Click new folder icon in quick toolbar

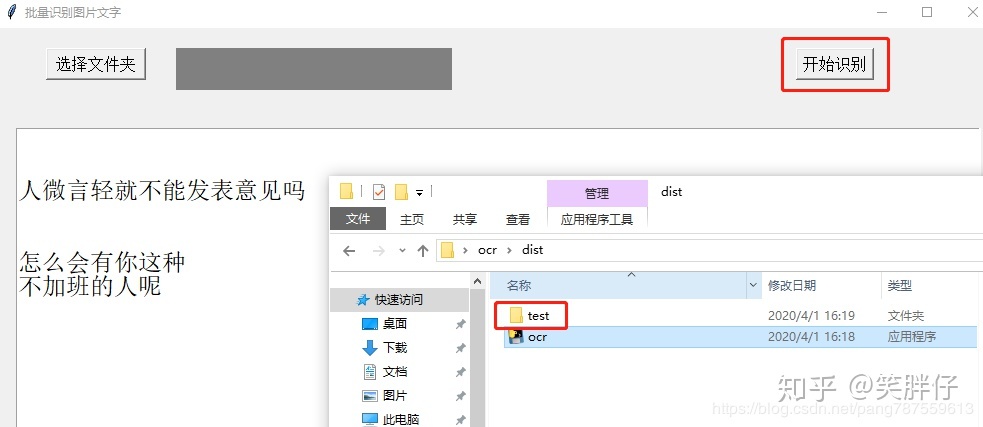tap(401, 191)
